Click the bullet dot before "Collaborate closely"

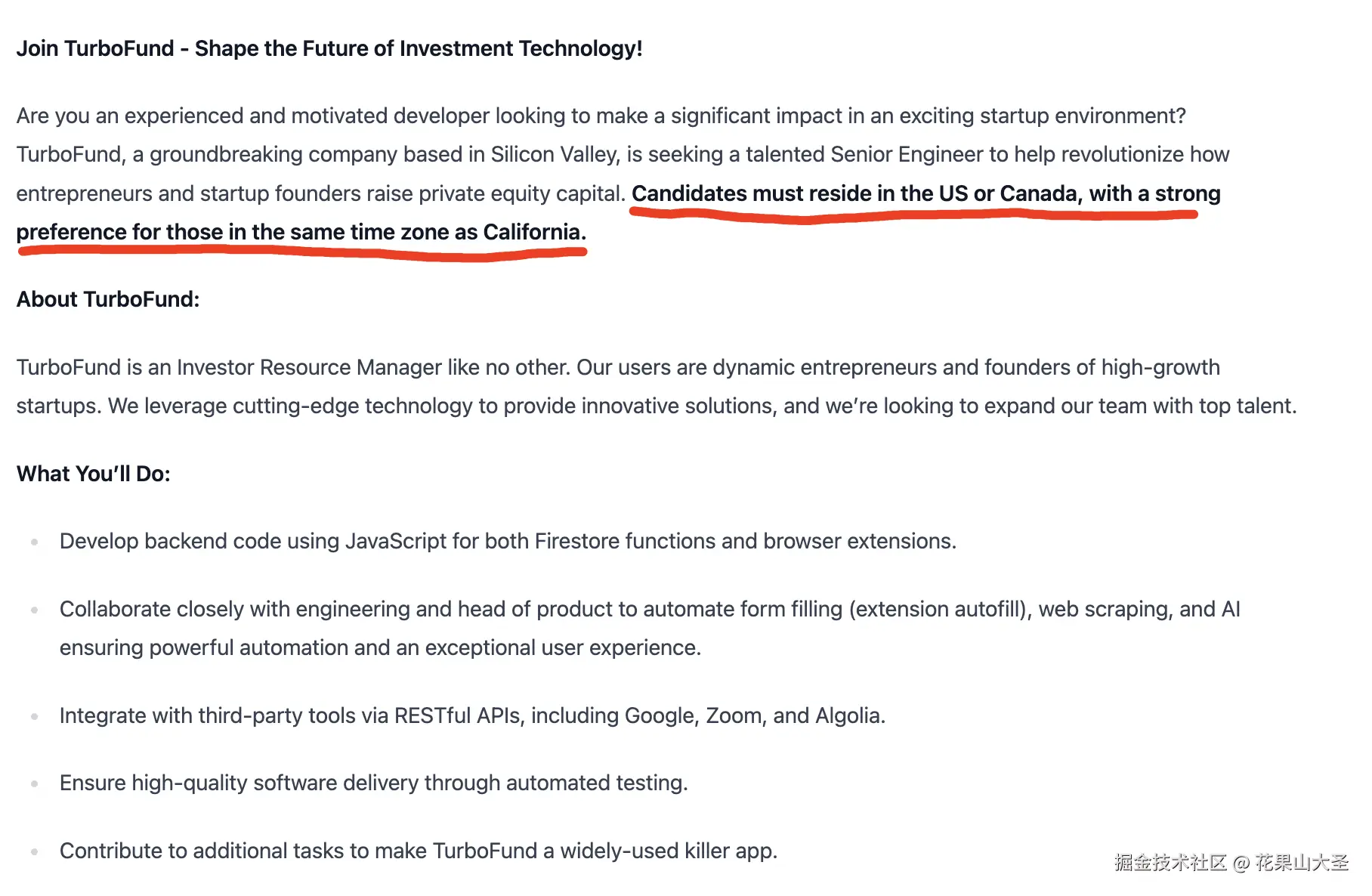(x=35, y=610)
